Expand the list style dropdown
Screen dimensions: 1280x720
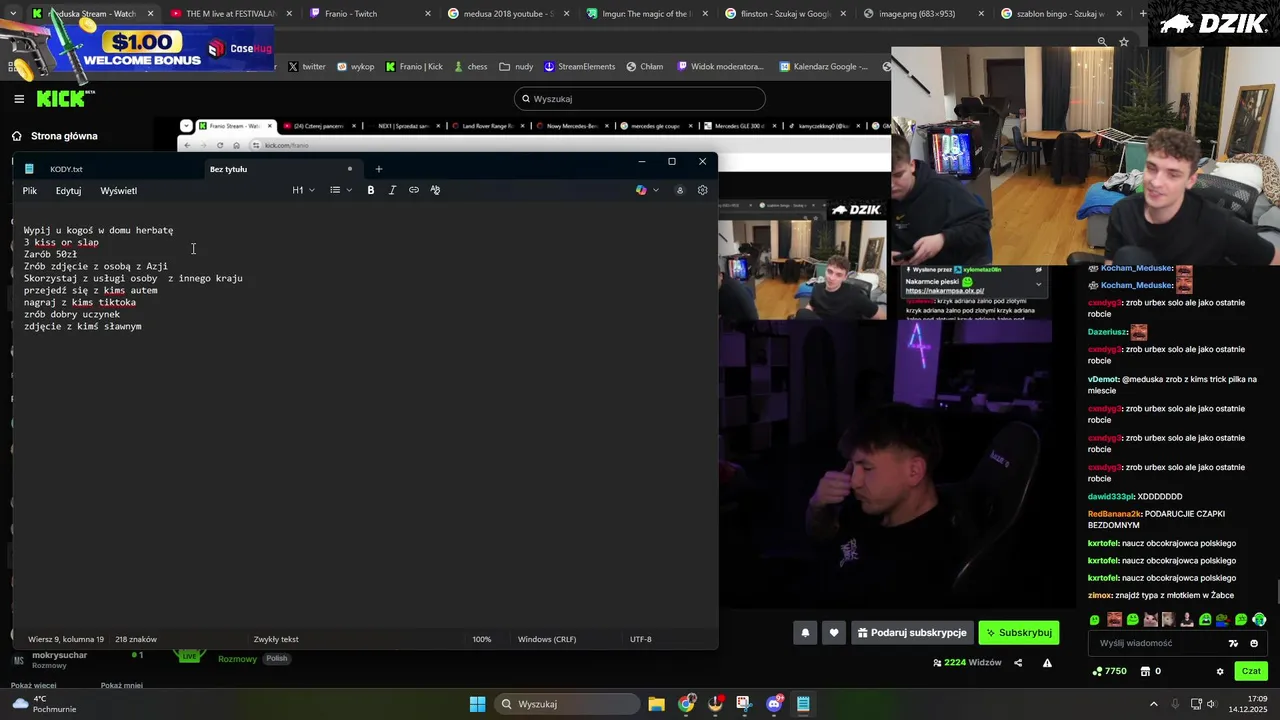click(341, 190)
